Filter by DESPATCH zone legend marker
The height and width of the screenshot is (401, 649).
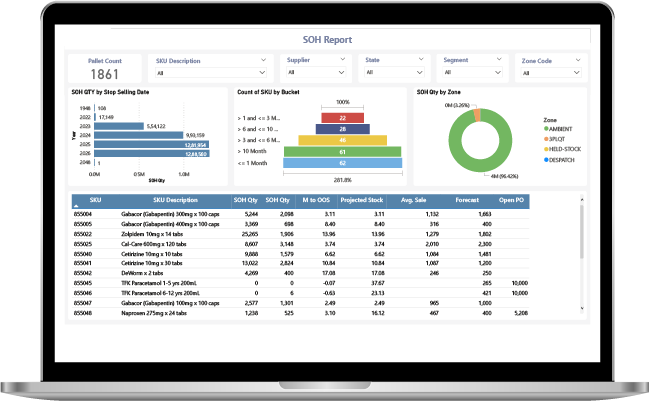click(x=546, y=160)
